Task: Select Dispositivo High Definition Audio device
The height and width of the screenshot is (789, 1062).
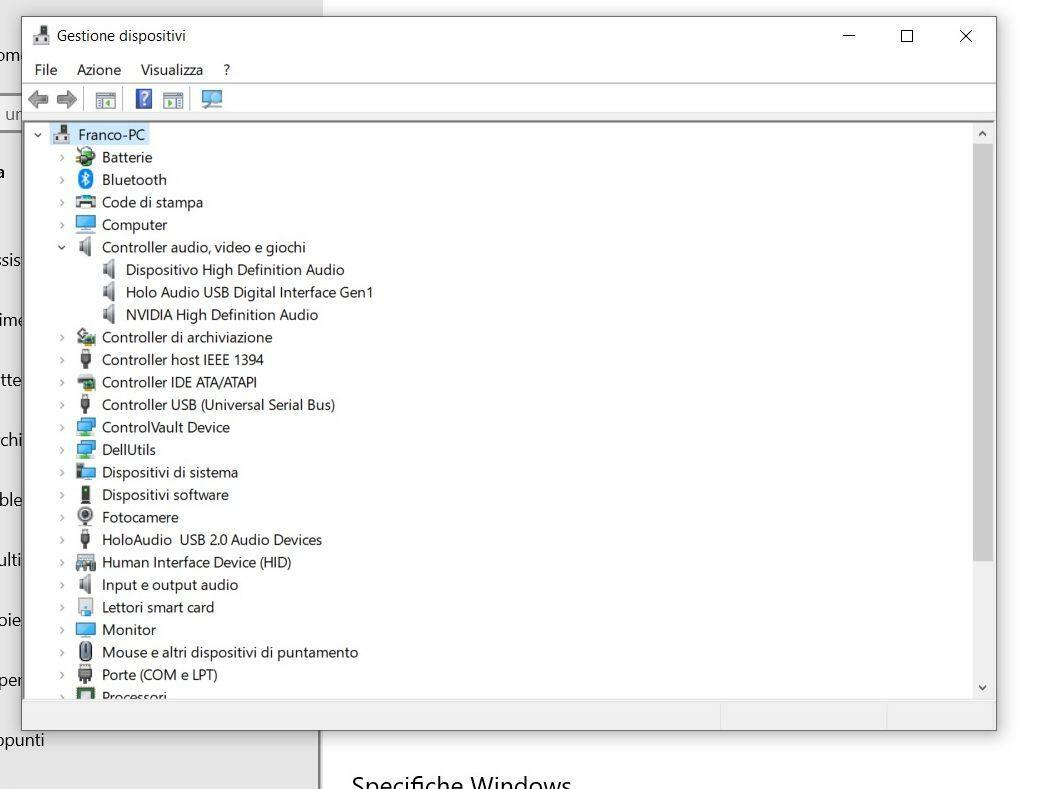Action: click(x=235, y=270)
